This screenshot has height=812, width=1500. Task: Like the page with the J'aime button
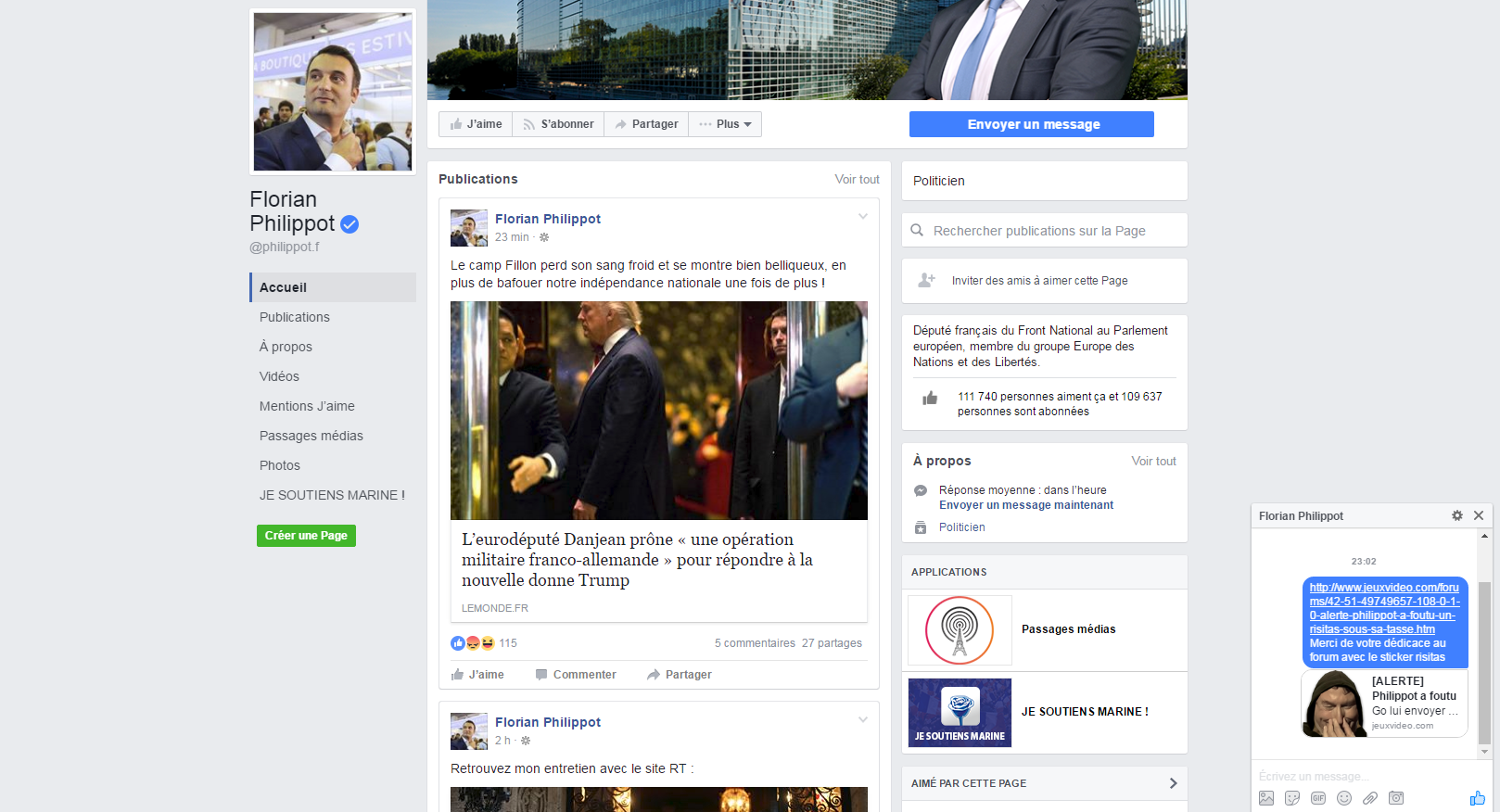(x=476, y=124)
